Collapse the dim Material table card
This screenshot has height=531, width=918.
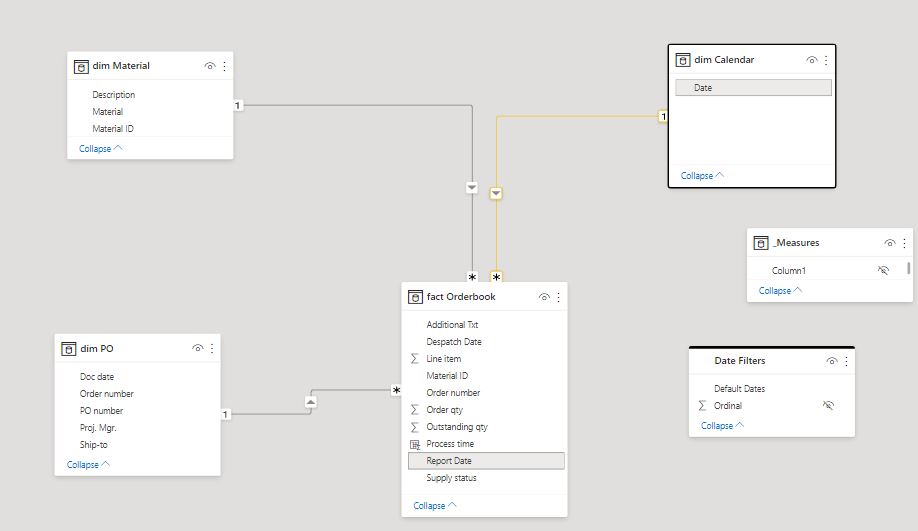(101, 149)
